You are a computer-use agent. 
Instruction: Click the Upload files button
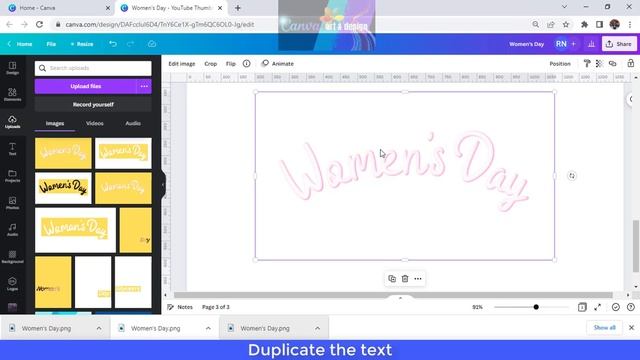coord(86,86)
